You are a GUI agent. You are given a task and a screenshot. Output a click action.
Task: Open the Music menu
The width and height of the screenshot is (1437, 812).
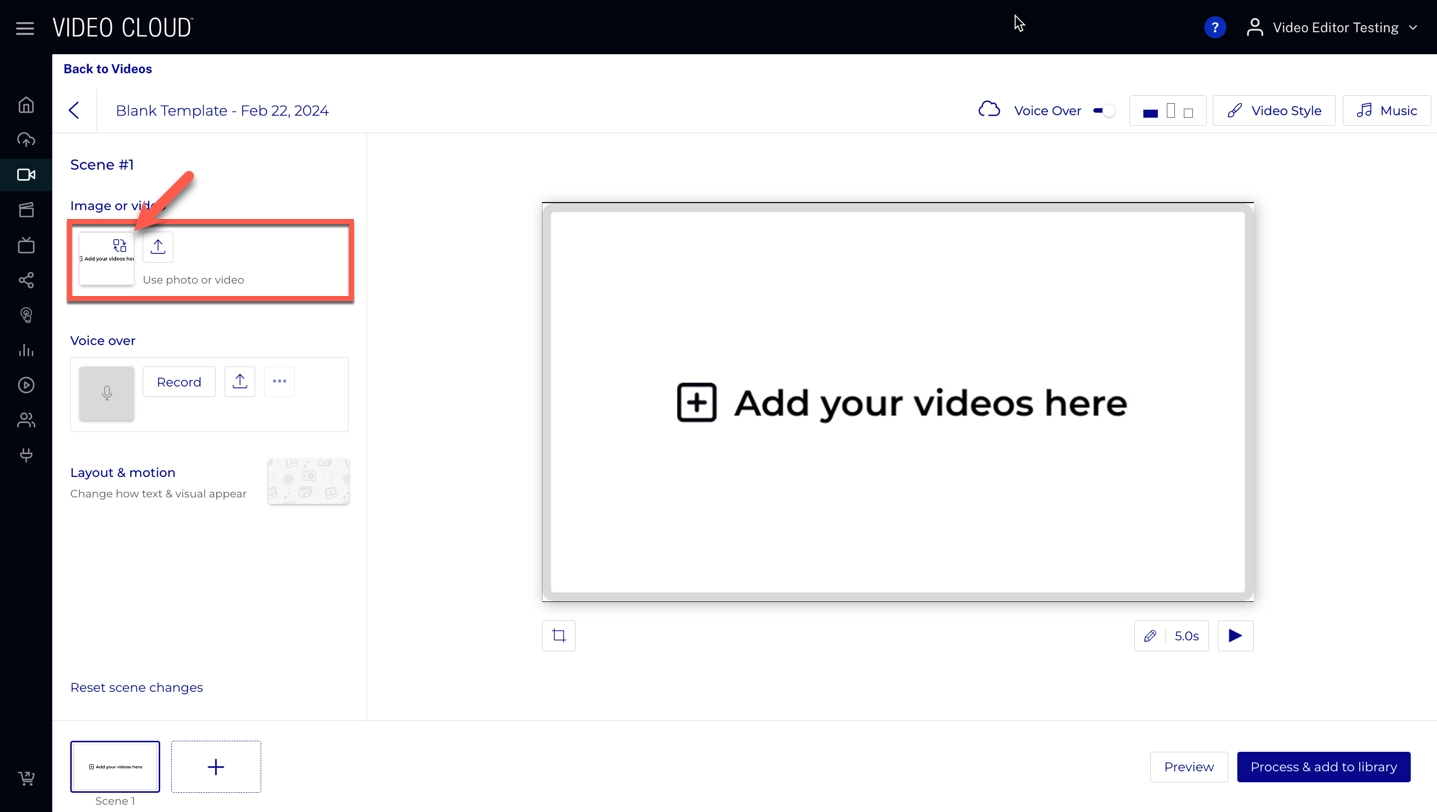(x=1386, y=111)
